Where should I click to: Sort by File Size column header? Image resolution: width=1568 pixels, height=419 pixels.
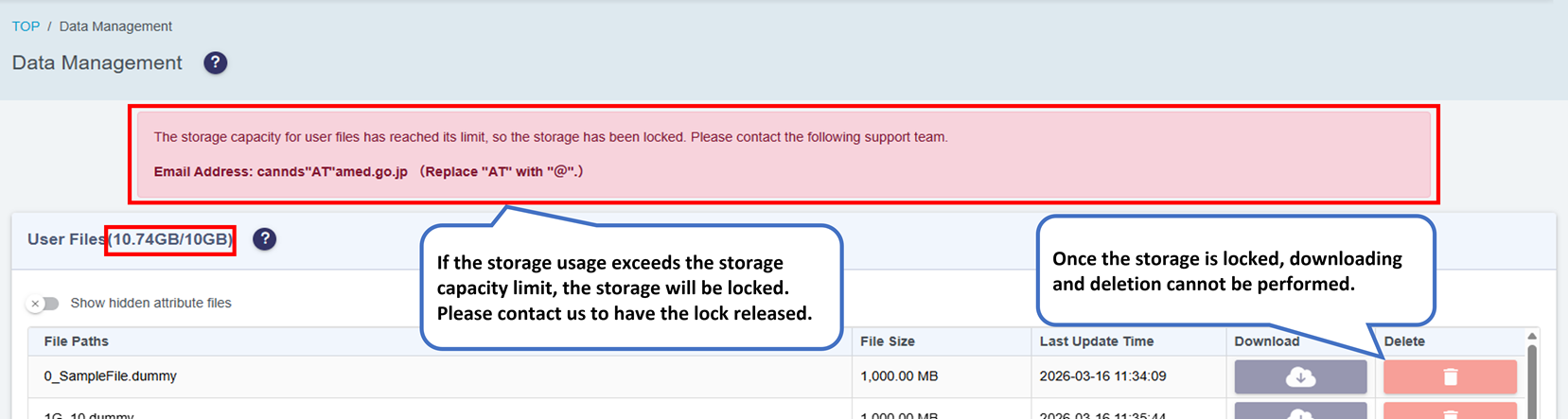pyautogui.click(x=888, y=341)
